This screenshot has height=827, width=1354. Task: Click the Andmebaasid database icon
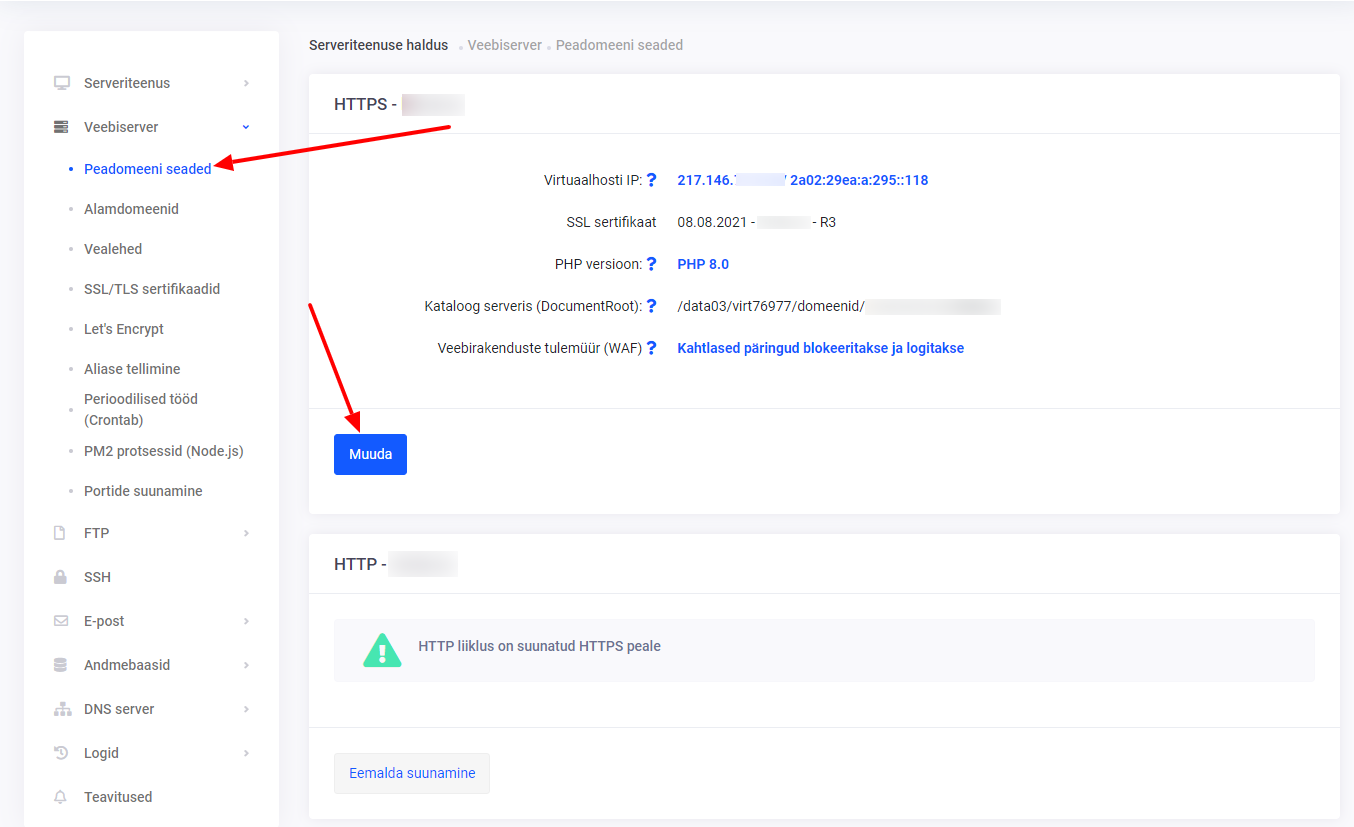pos(61,665)
